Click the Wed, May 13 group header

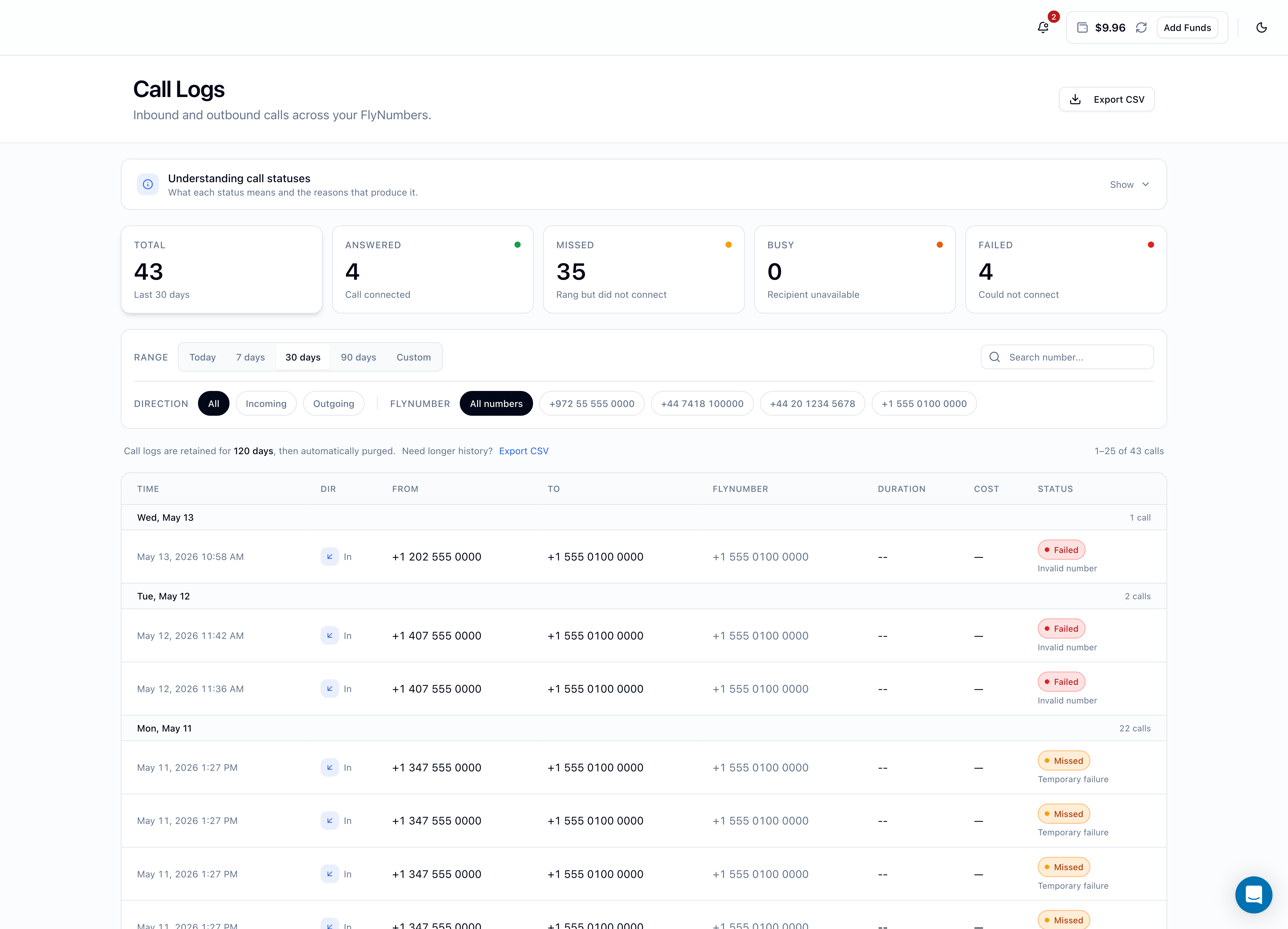pyautogui.click(x=643, y=517)
